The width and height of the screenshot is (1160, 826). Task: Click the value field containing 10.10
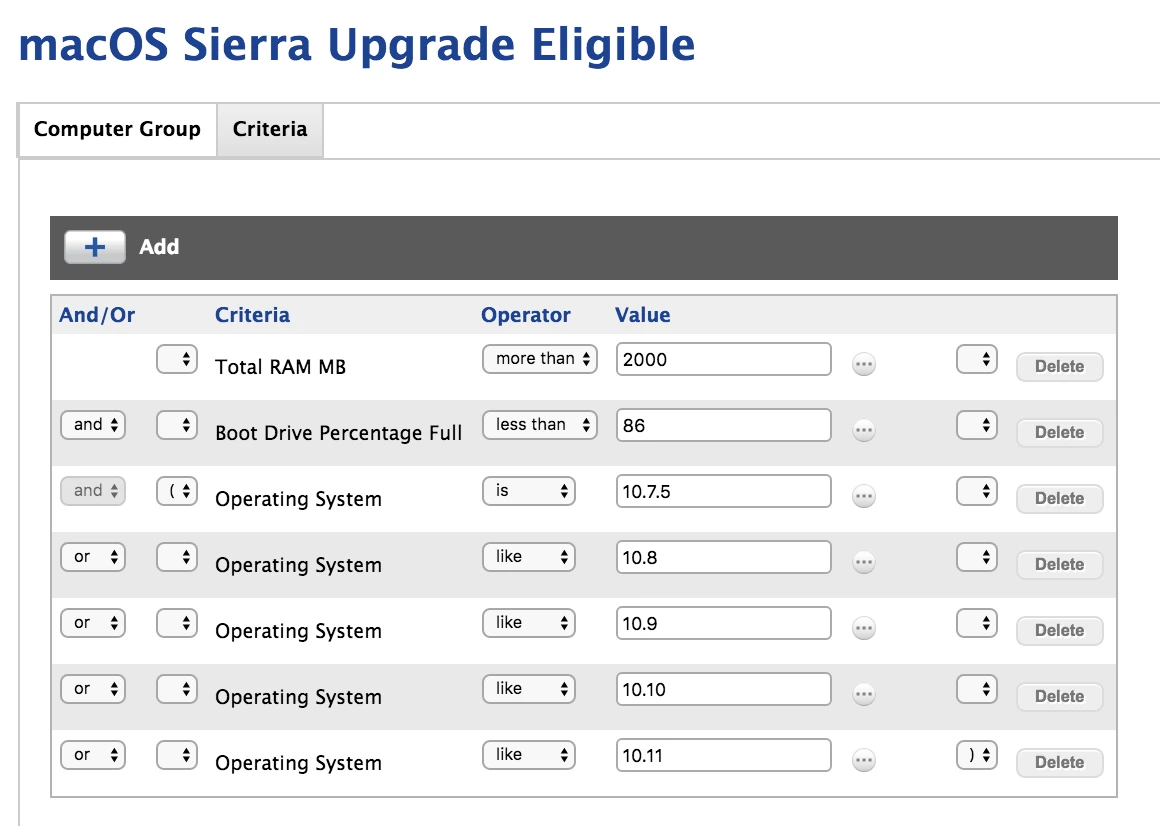(724, 689)
